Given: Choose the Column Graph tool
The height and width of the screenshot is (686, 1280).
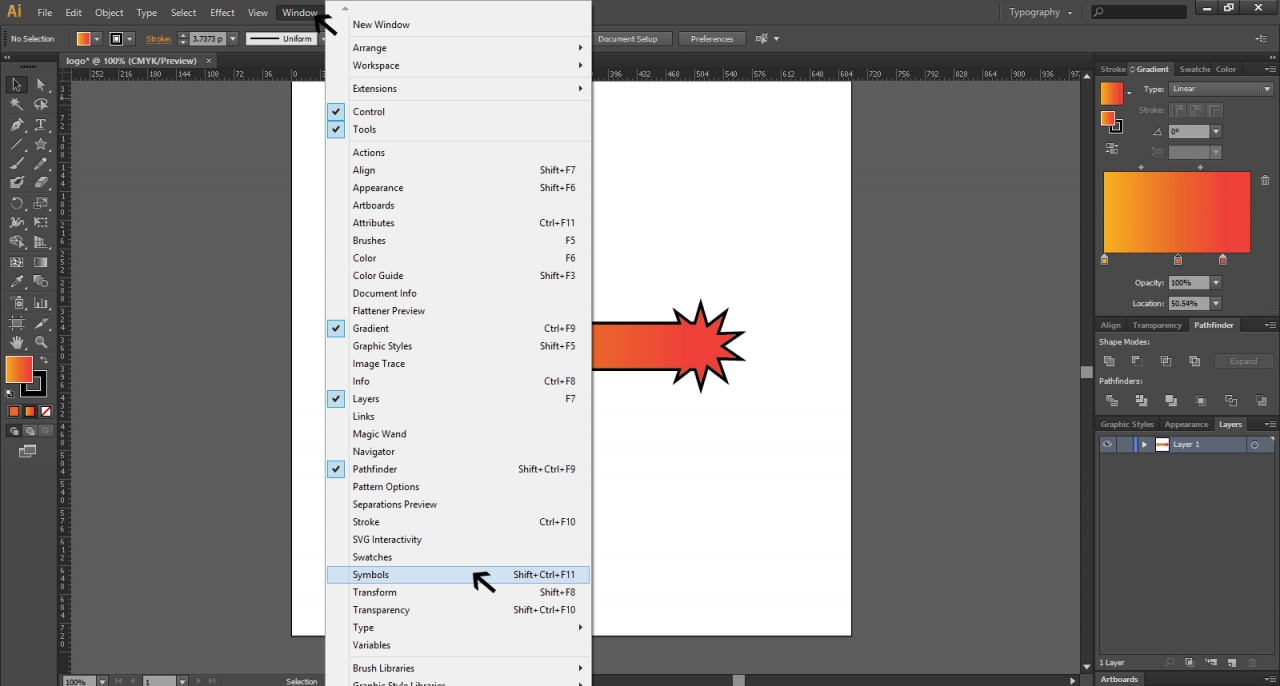Looking at the screenshot, I should pos(41,302).
